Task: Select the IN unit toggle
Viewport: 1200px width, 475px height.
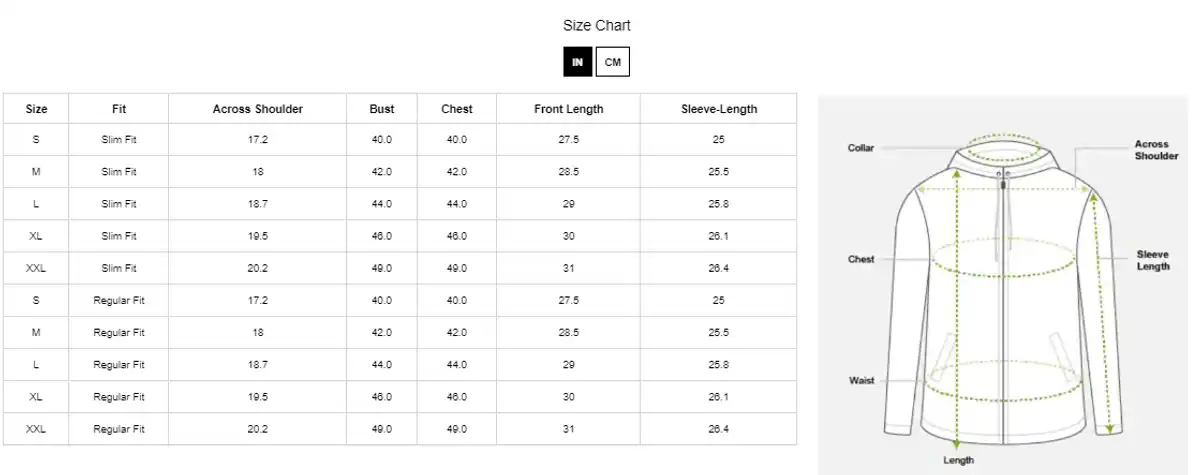Action: click(x=577, y=62)
